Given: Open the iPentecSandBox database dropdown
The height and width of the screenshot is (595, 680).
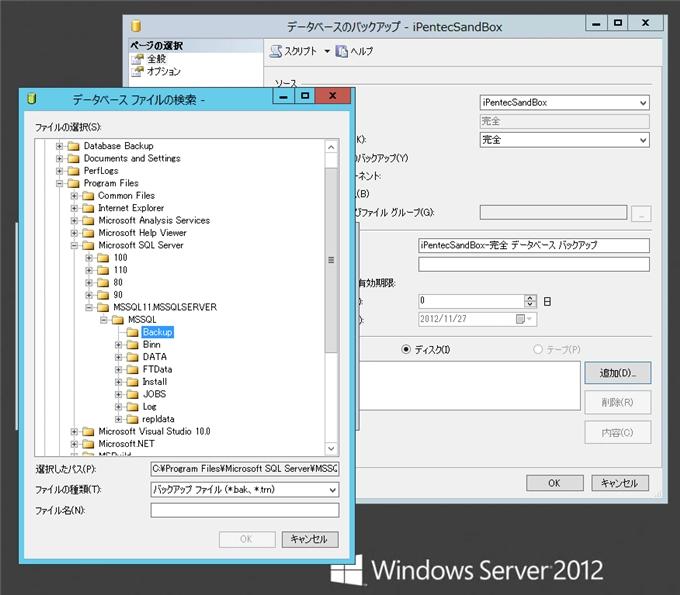Looking at the screenshot, I should (643, 103).
